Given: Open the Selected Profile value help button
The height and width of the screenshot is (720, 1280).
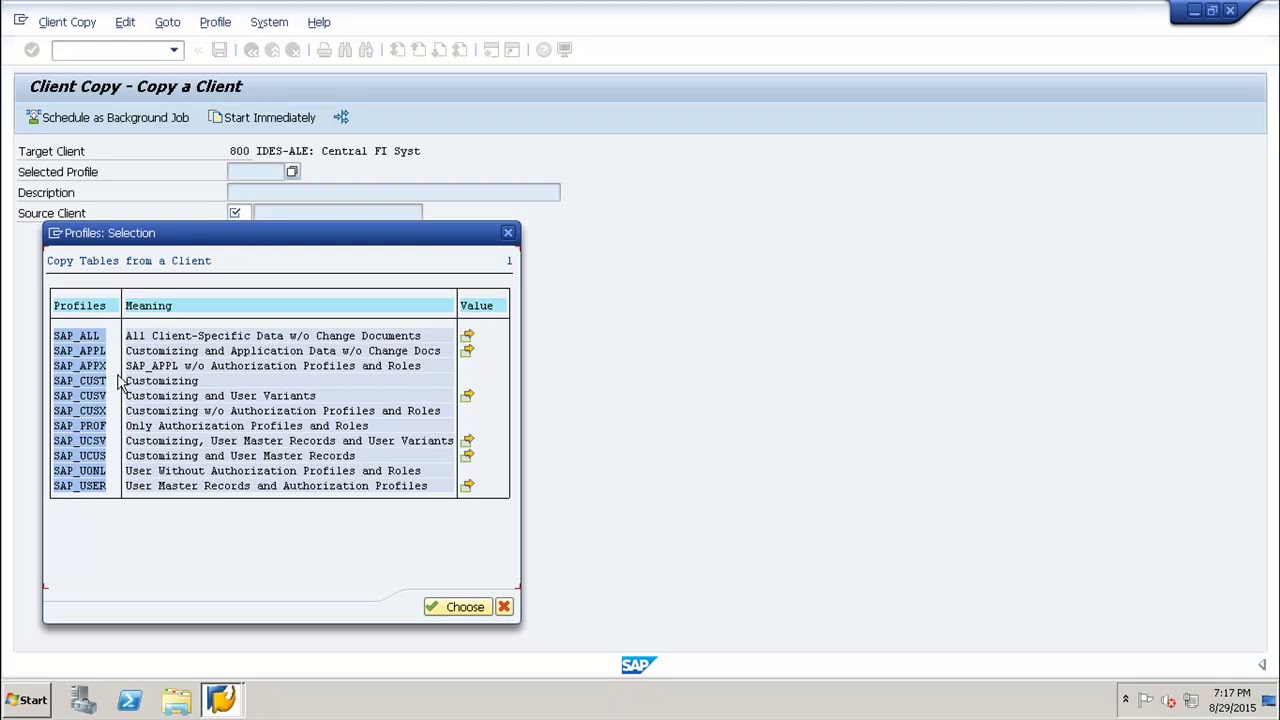Looking at the screenshot, I should (292, 172).
